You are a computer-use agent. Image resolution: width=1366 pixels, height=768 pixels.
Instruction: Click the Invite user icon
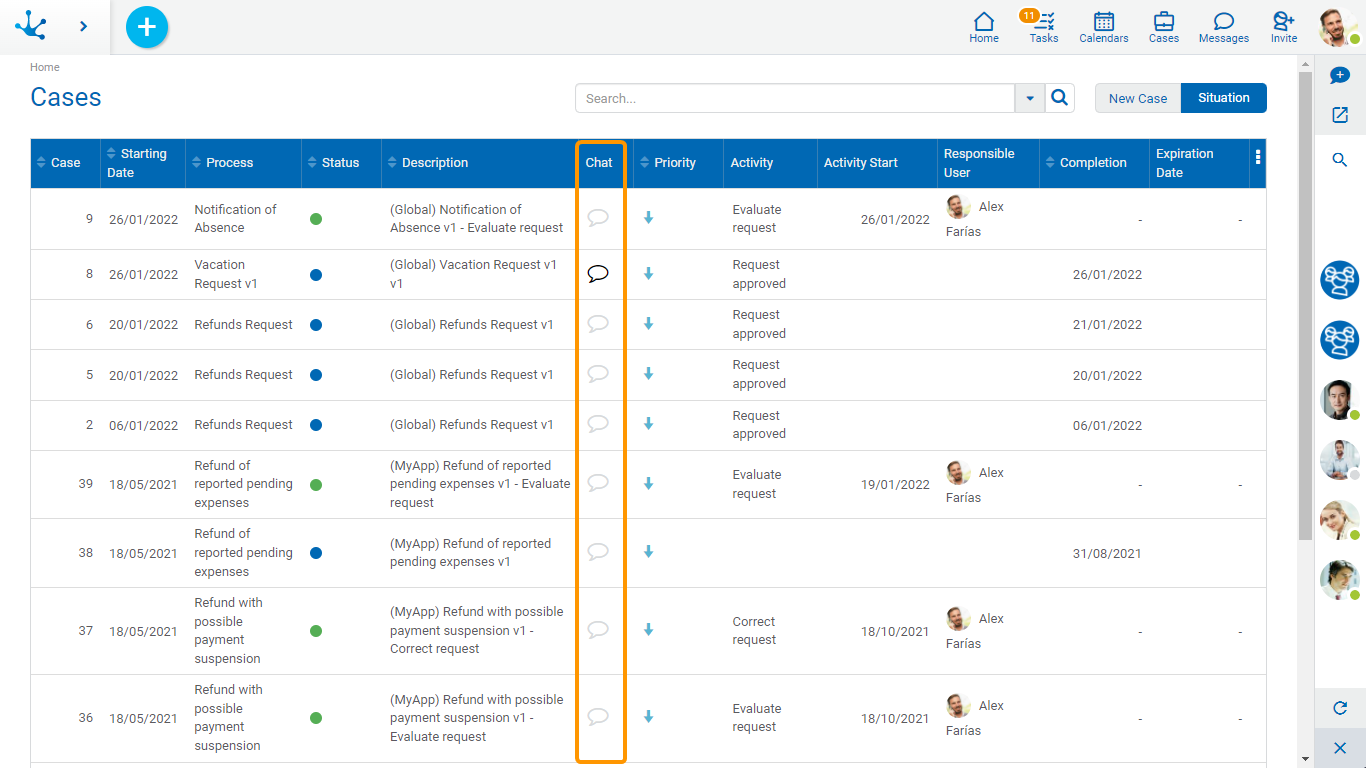[1284, 27]
